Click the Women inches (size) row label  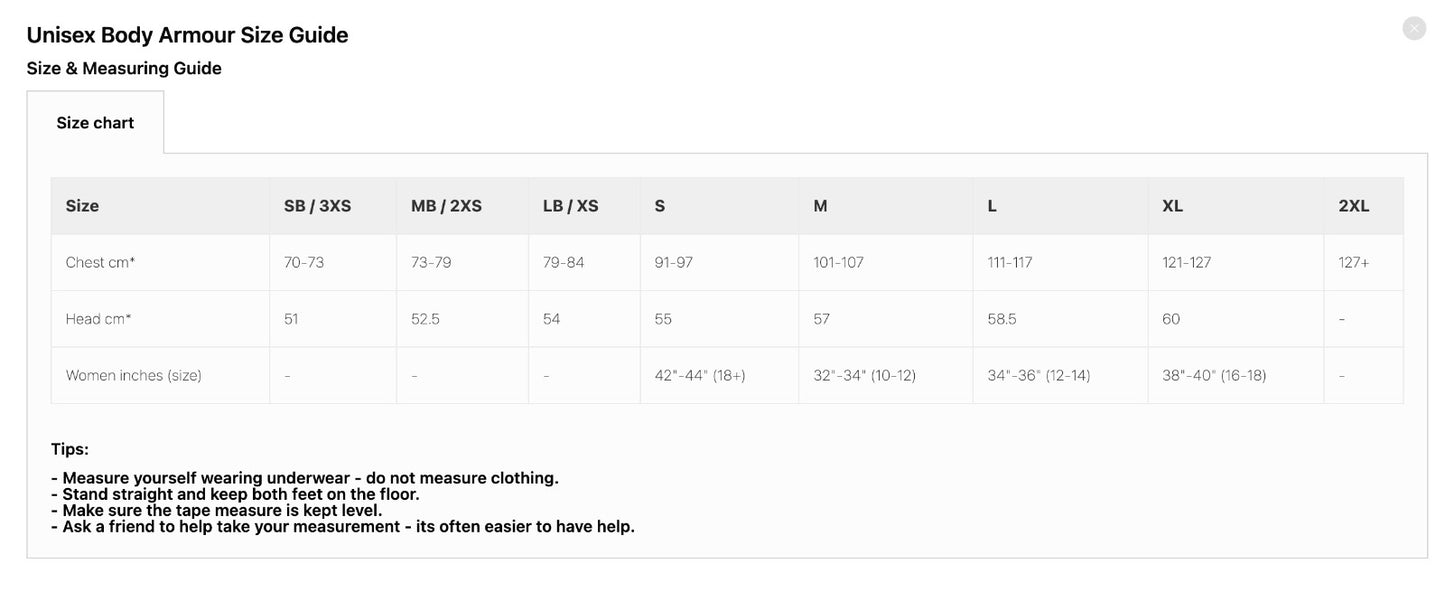click(133, 374)
